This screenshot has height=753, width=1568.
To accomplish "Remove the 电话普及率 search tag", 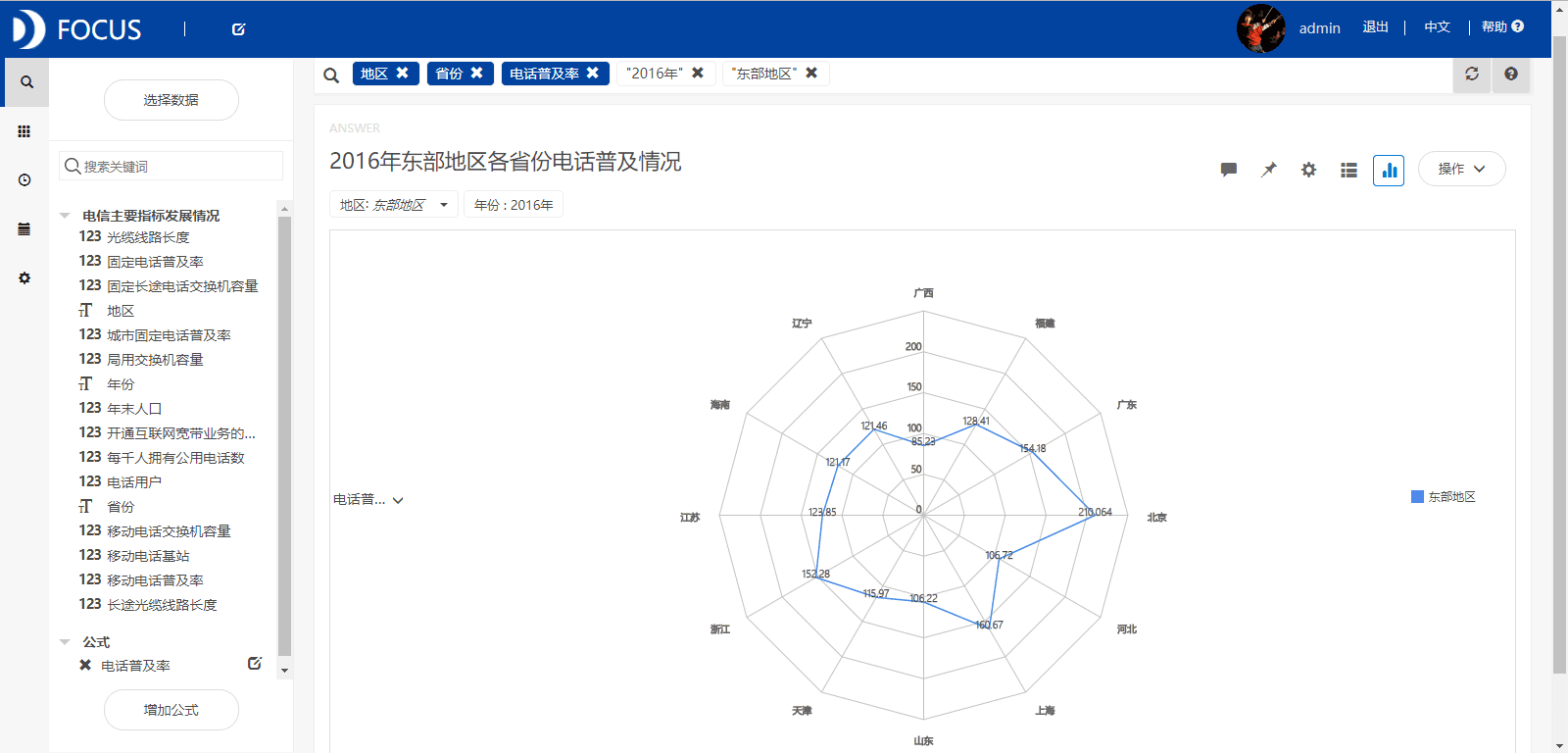I will 592,73.
